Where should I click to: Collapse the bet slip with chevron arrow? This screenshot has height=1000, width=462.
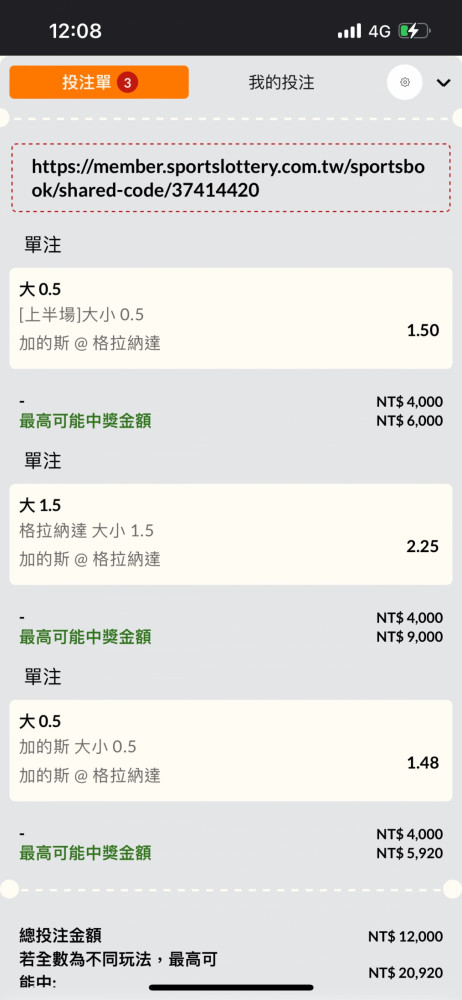point(443,83)
